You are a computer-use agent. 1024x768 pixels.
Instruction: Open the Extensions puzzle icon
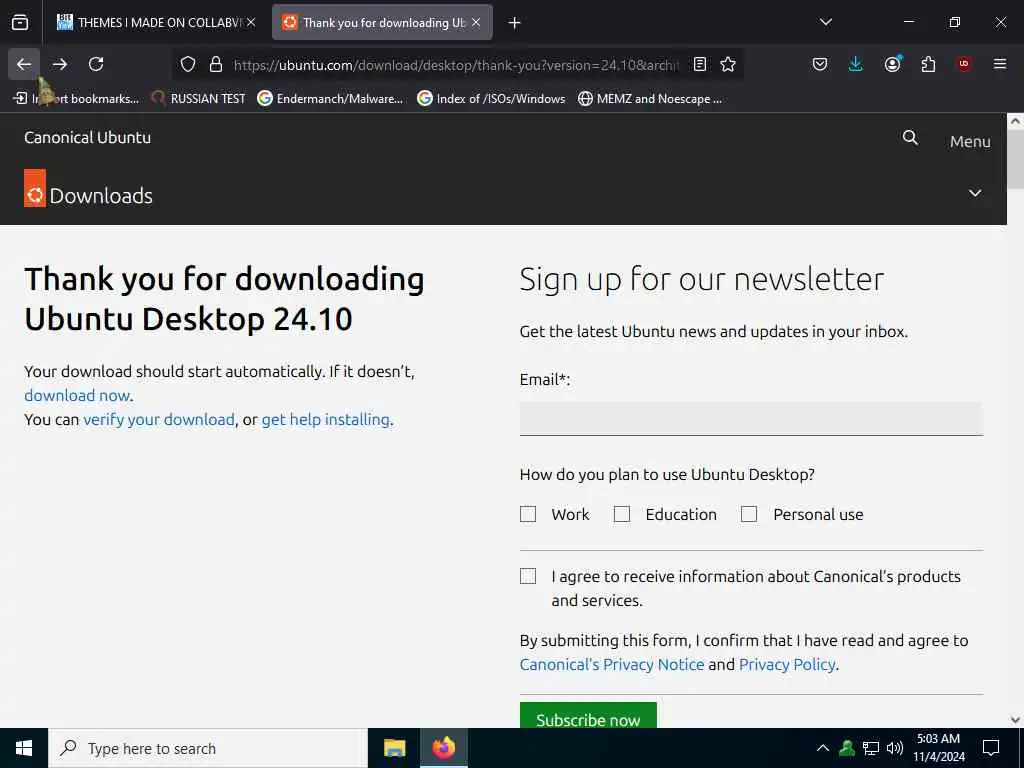coord(928,64)
